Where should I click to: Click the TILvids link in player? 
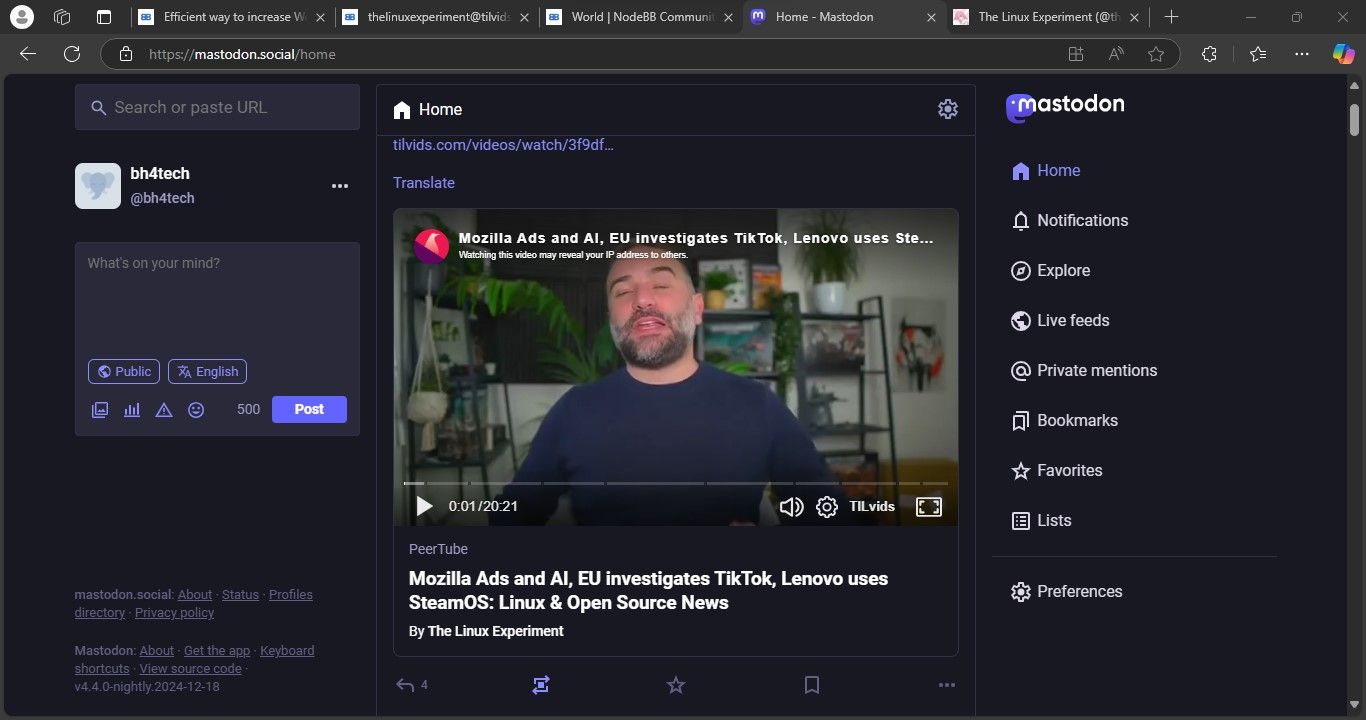click(x=872, y=507)
